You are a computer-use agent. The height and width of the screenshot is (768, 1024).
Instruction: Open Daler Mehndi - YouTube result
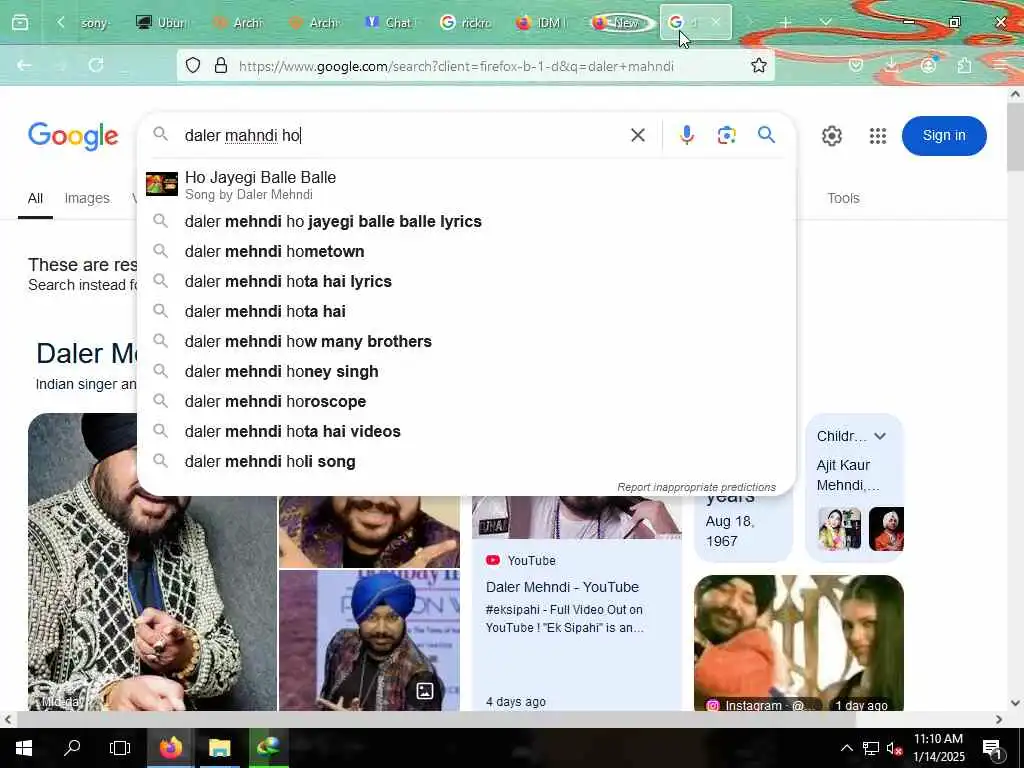pyautogui.click(x=562, y=587)
